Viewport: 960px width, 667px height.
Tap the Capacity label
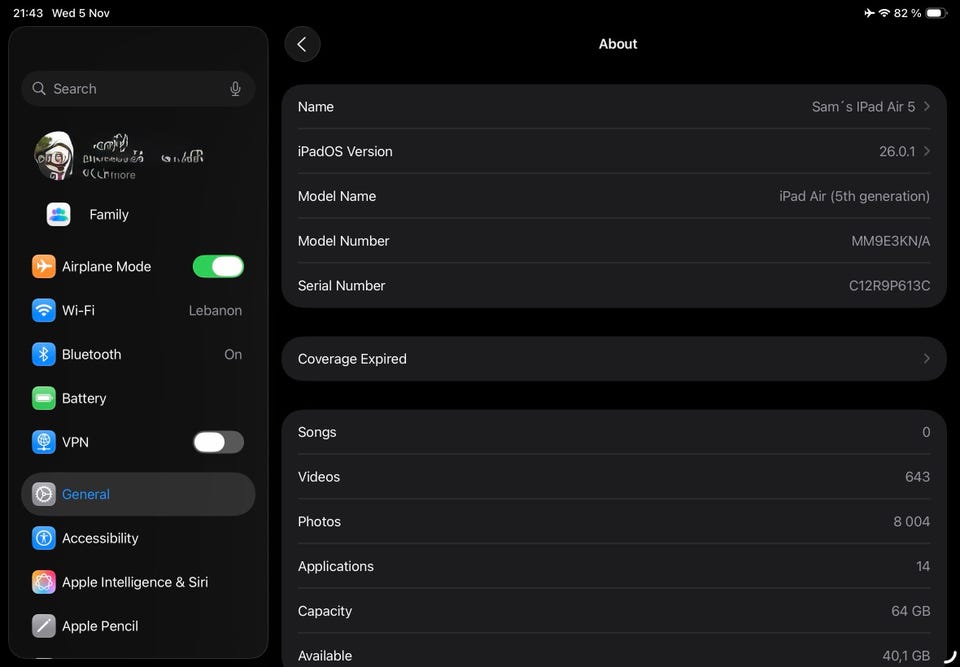[x=325, y=611]
